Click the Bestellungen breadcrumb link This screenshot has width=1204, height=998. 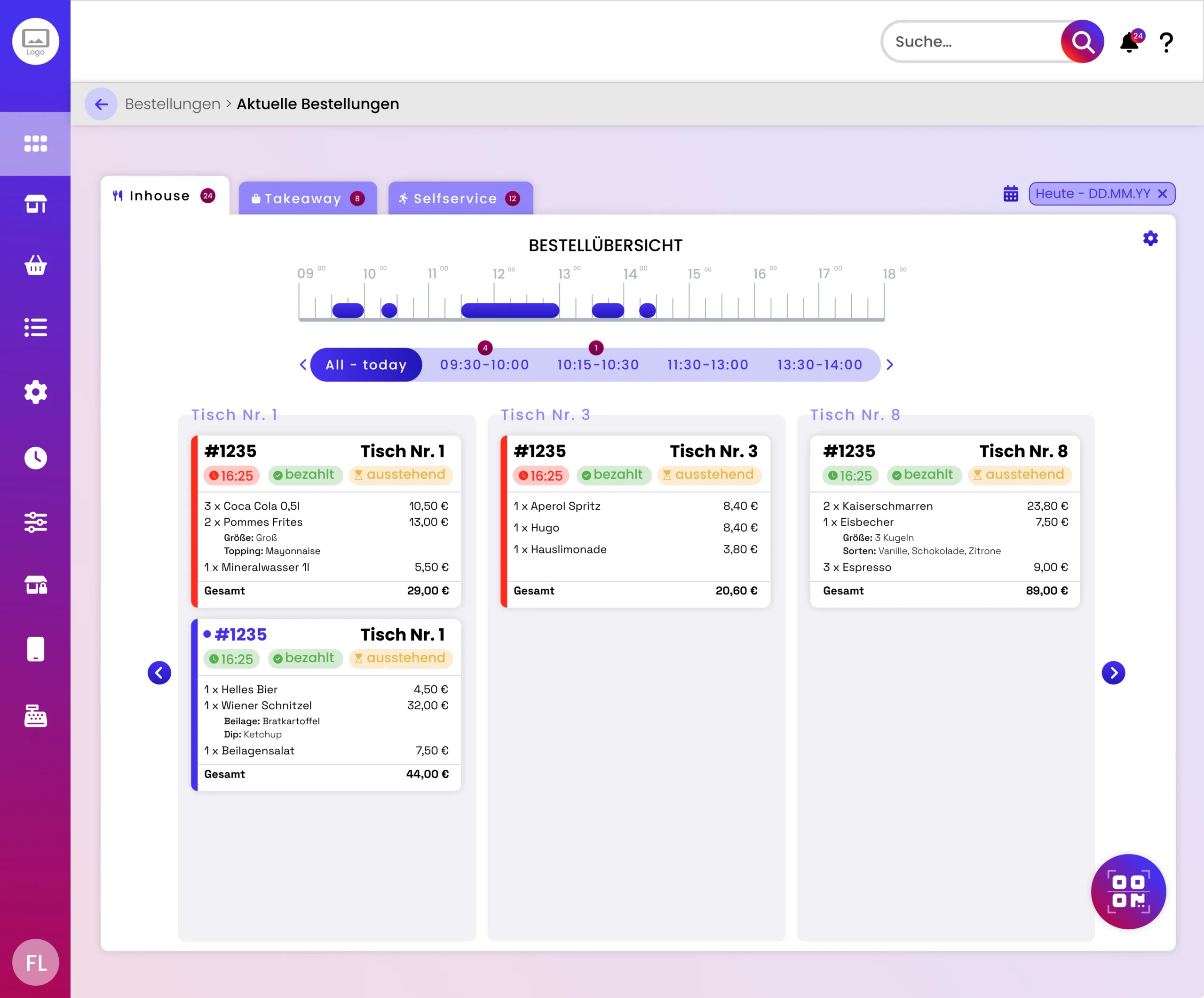173,104
